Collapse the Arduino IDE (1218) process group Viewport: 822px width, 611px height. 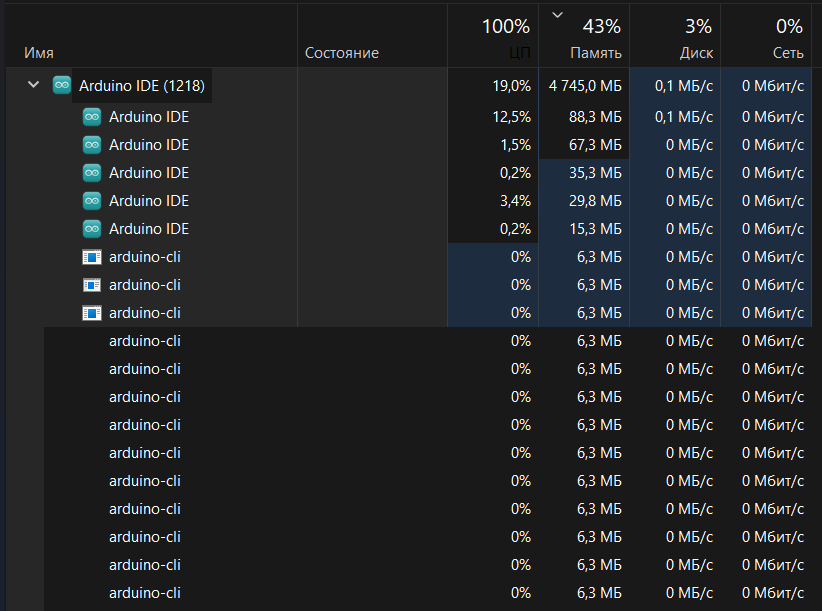(x=34, y=86)
